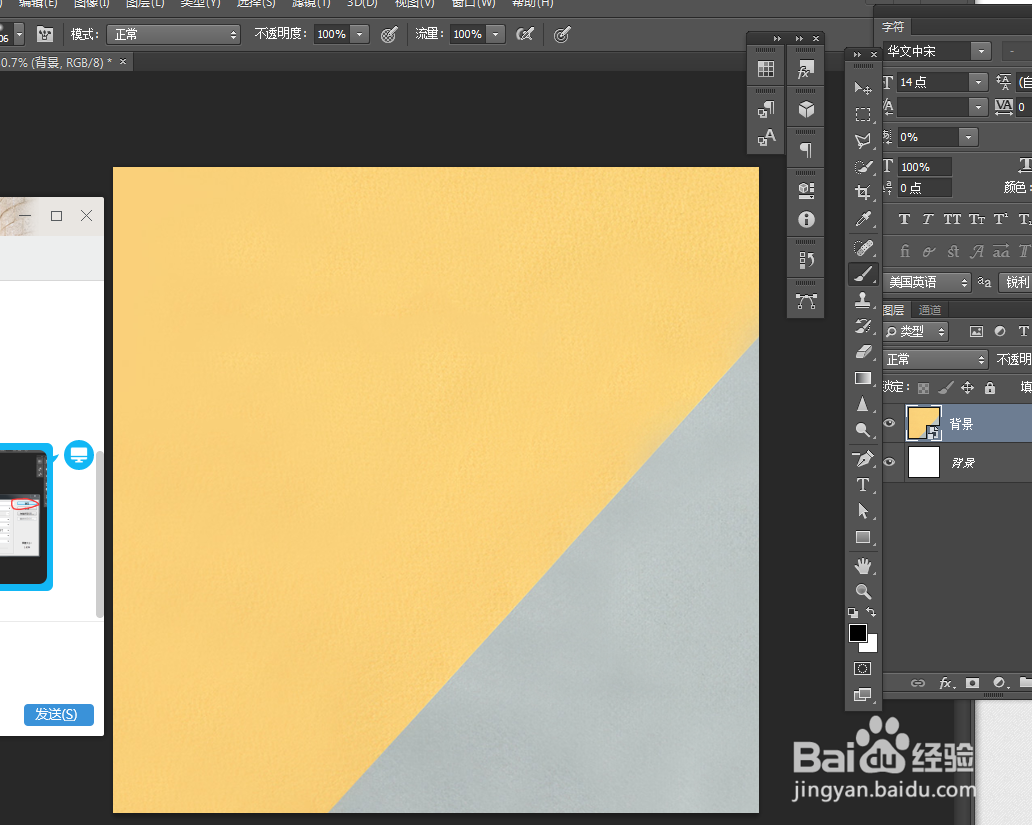Select the 字符 character panel tab
1032x825 pixels.
pos(893,27)
